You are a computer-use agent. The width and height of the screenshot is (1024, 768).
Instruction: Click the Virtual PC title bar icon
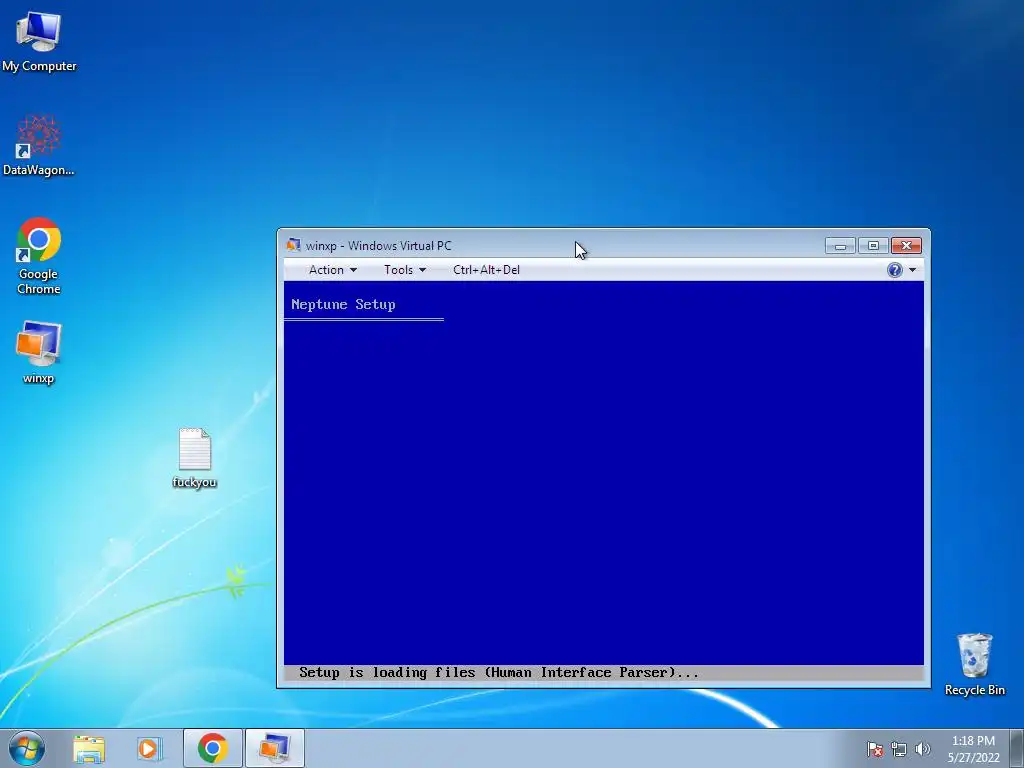coord(293,245)
